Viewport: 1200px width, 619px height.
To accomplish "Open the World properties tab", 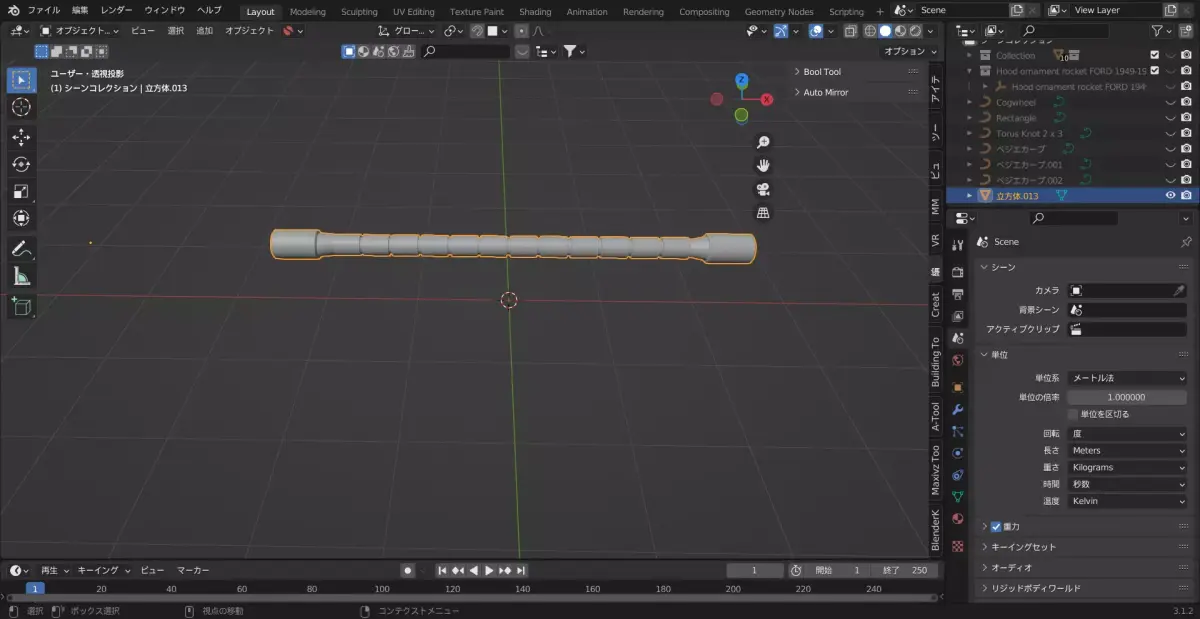I will (x=957, y=360).
